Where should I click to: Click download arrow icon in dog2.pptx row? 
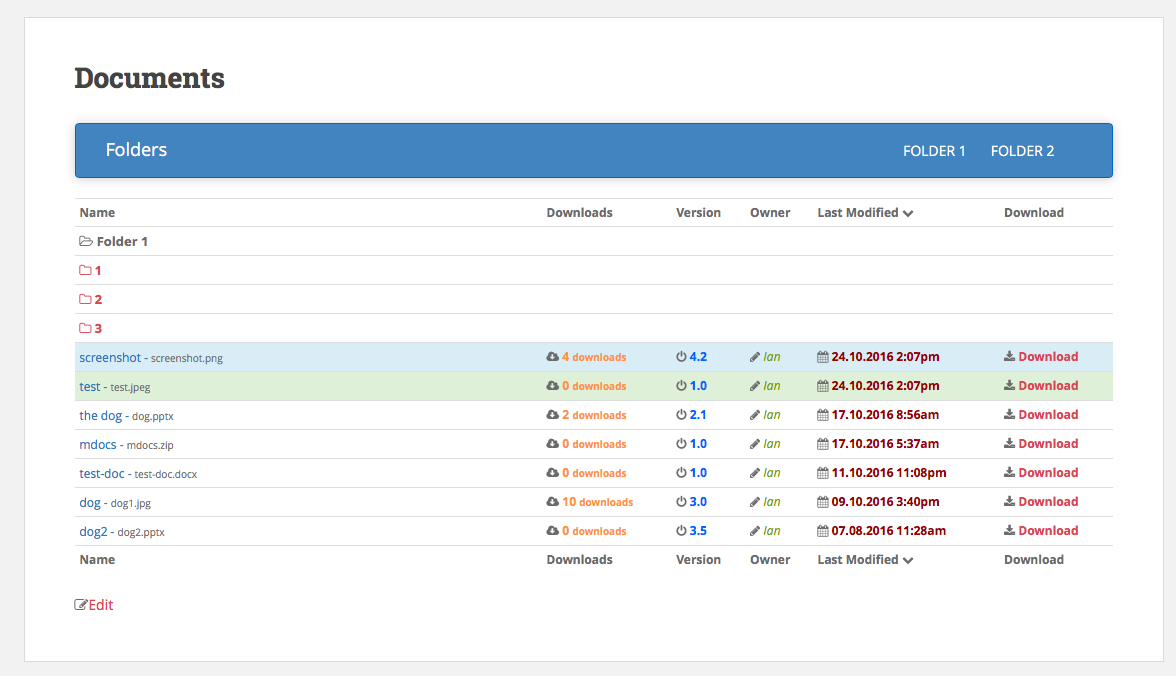pyautogui.click(x=1010, y=530)
